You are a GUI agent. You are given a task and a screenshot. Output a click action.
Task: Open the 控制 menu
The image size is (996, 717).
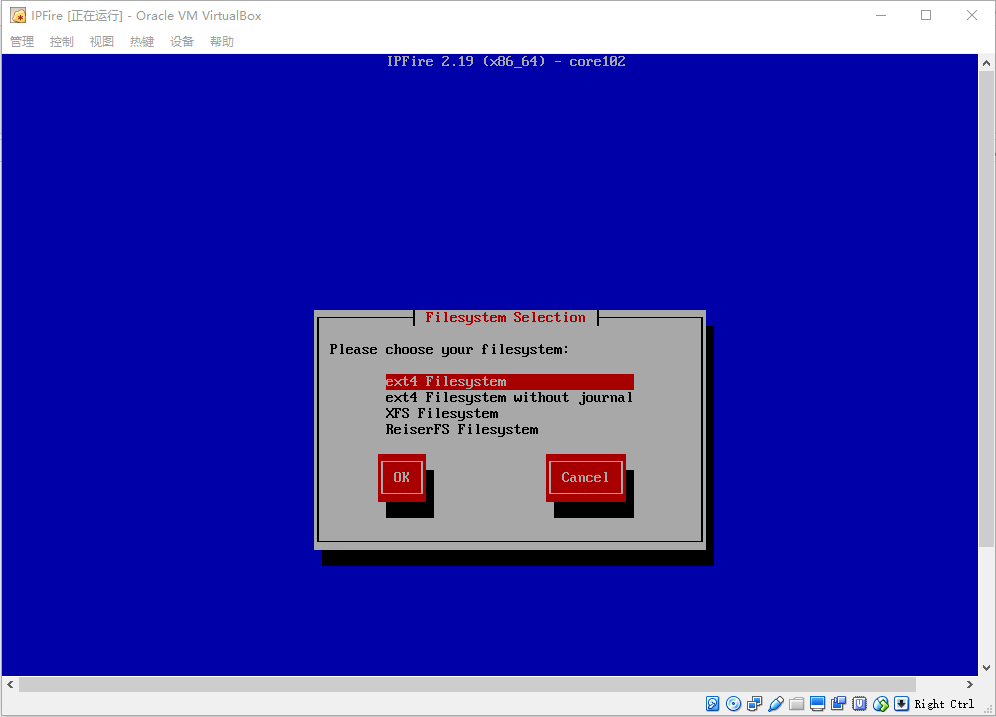[x=62, y=41]
